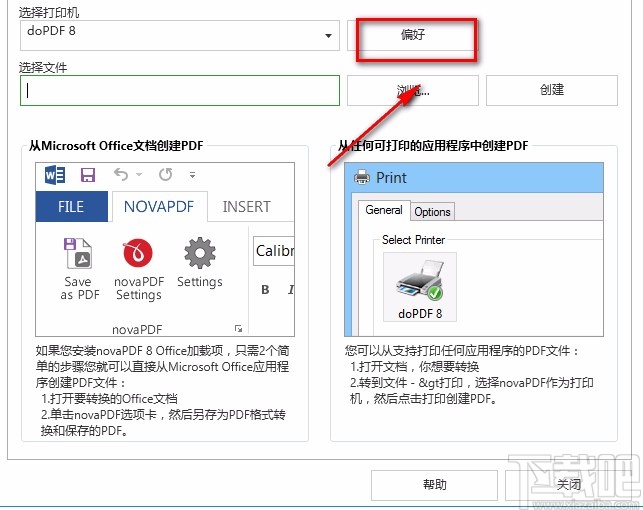Viewport: 643px width, 510px height.
Task: Open the quick access toolbar customize arrow
Action: [192, 175]
